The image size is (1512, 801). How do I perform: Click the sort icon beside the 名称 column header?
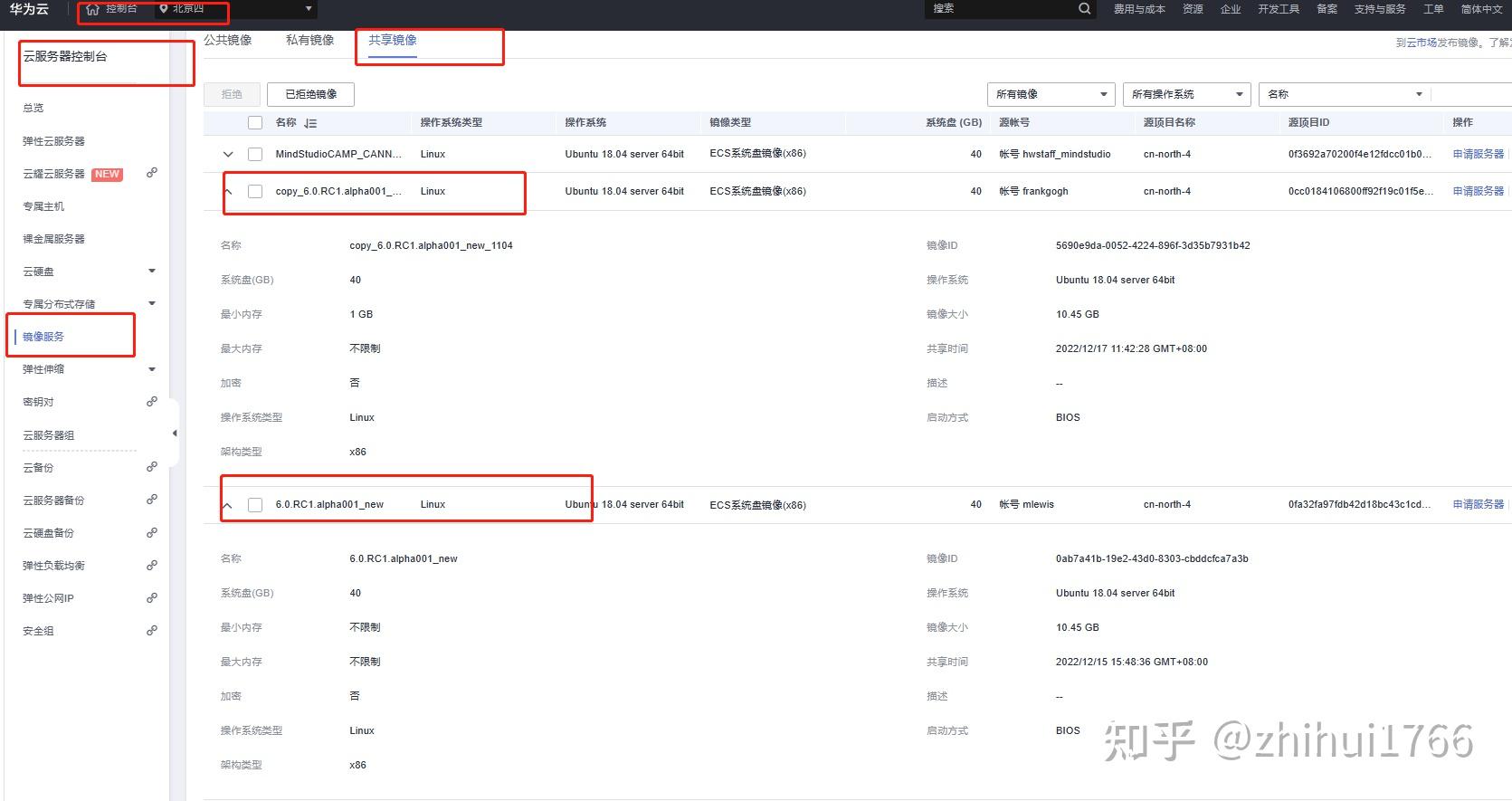310,123
